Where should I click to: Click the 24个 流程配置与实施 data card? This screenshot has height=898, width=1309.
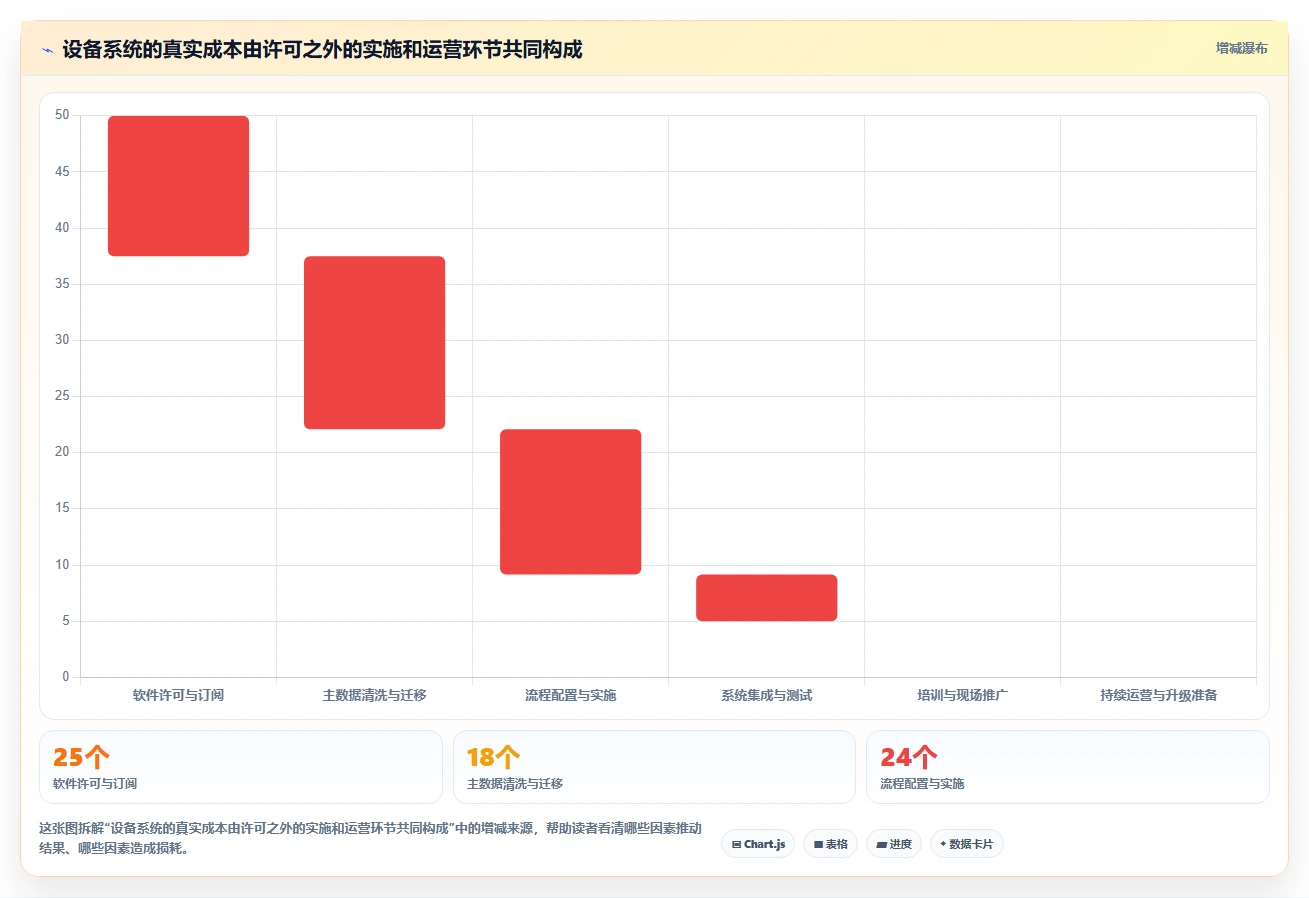1067,767
